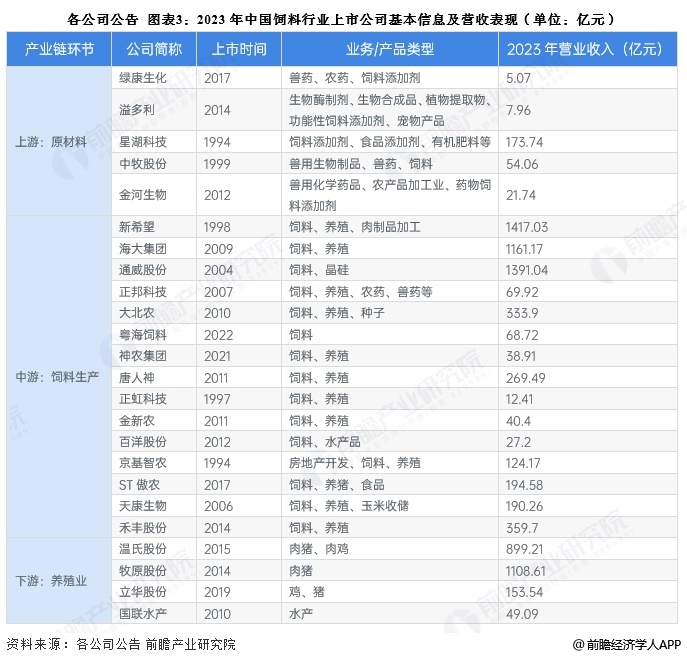The image size is (687, 656).
Task: Click company name 唐人神
Action: (x=137, y=378)
